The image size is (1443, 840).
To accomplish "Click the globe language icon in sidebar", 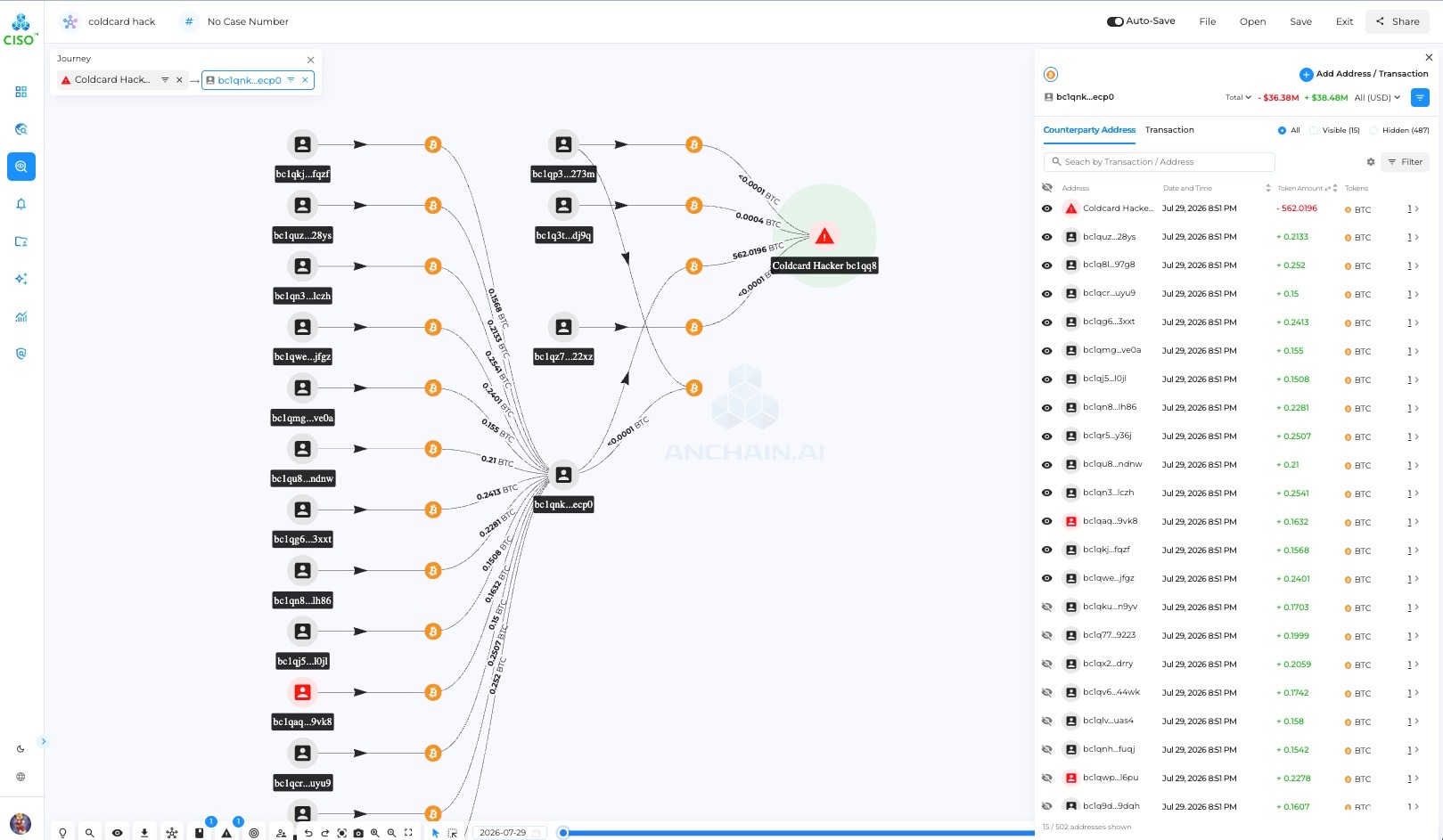I will click(x=20, y=777).
